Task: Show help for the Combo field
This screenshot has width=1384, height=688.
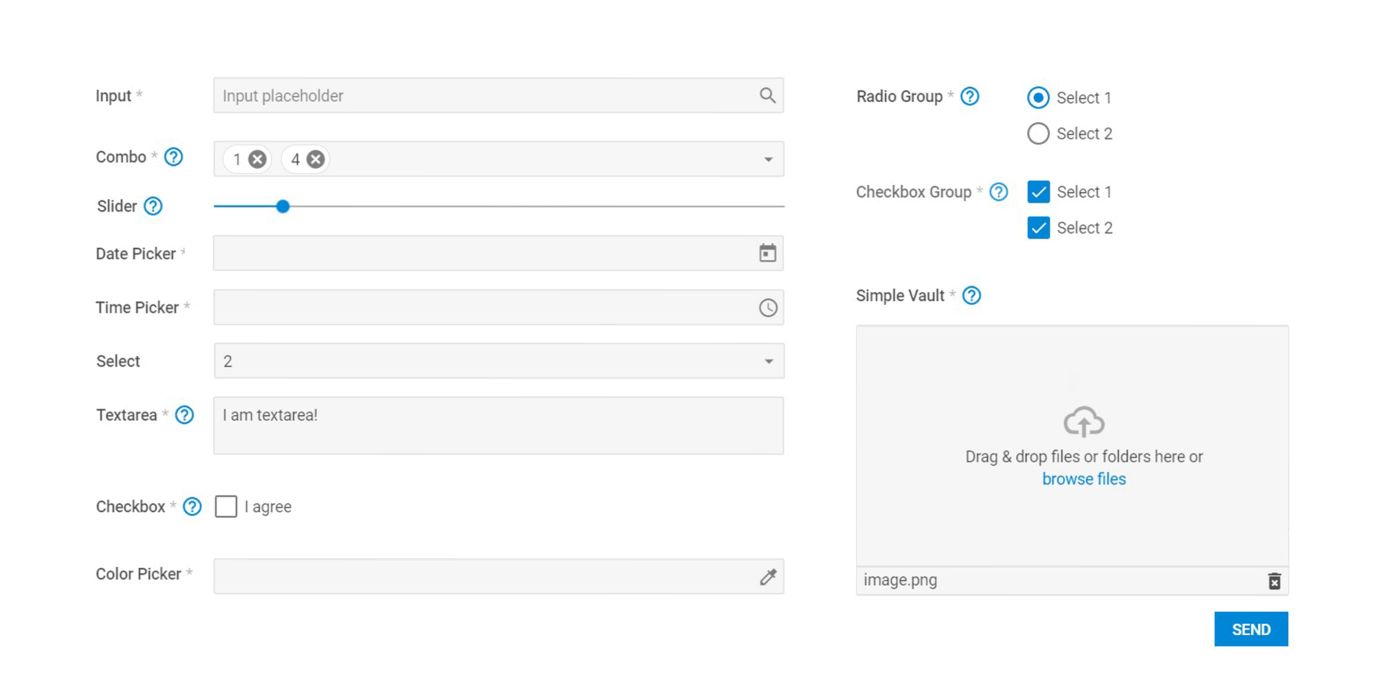Action: coord(173,157)
